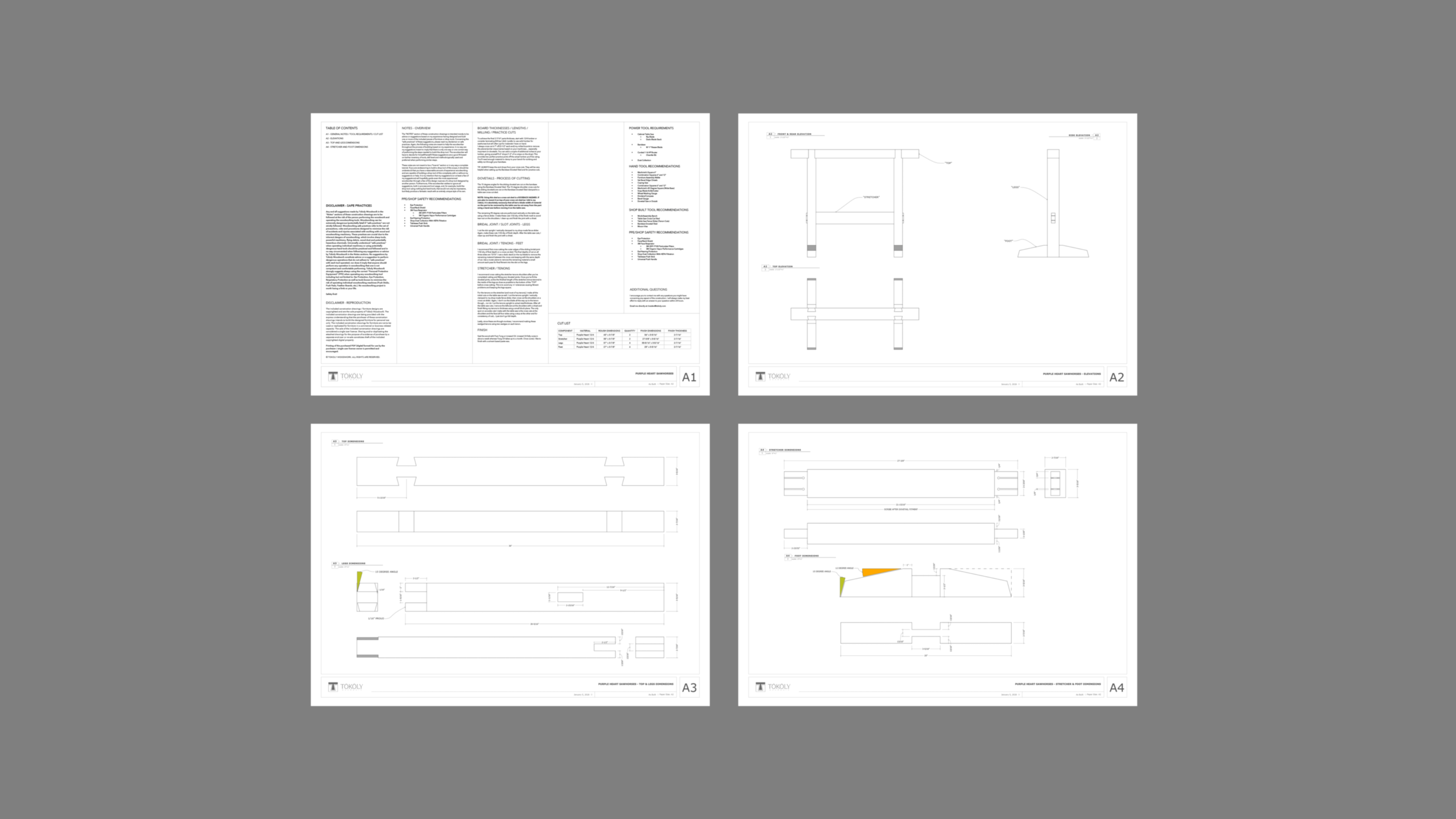Click the Foot Dimensions view label
The width and height of the screenshot is (1456, 819).
[806, 556]
